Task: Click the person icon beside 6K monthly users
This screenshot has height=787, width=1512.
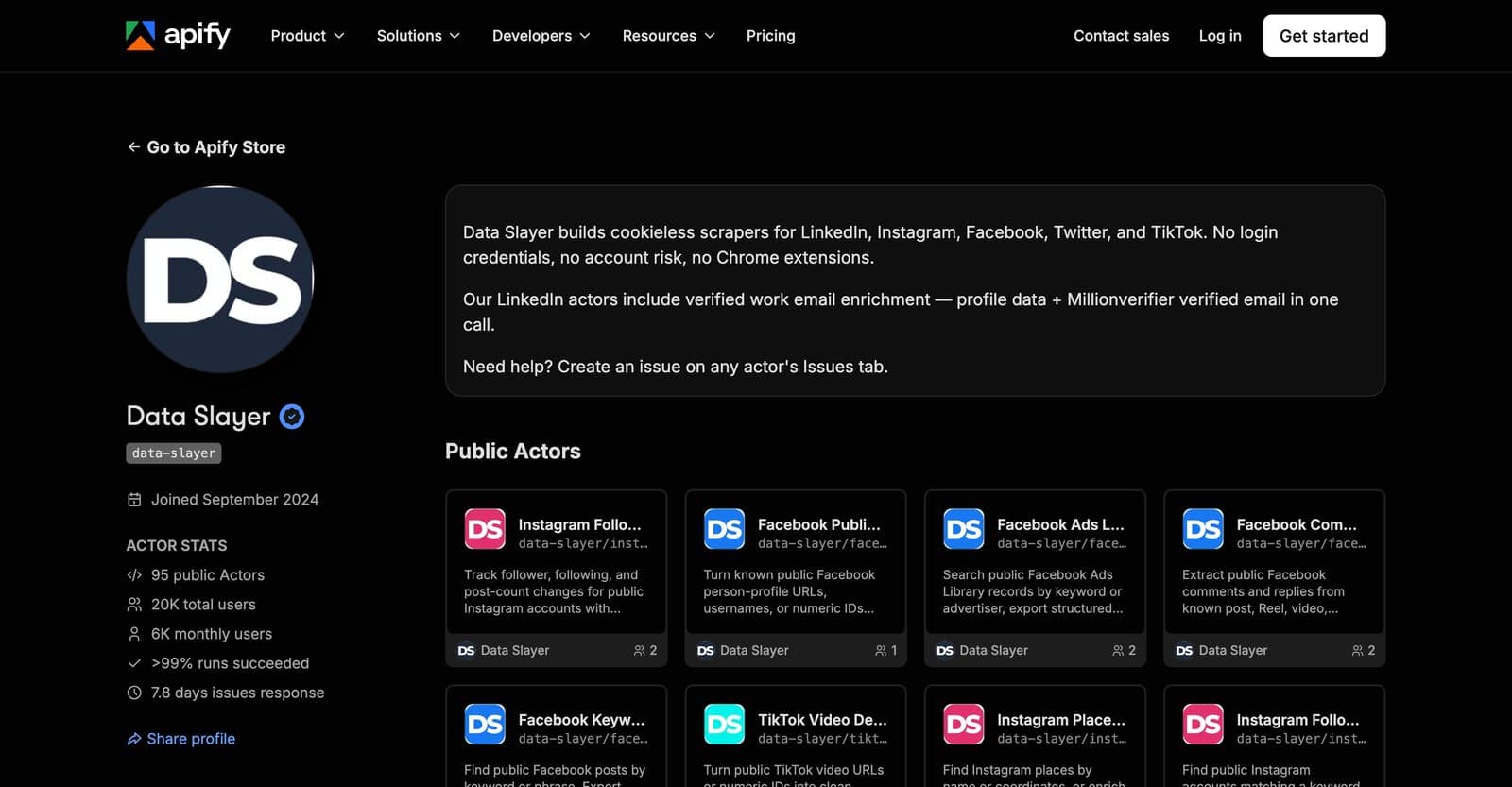Action: (134, 634)
